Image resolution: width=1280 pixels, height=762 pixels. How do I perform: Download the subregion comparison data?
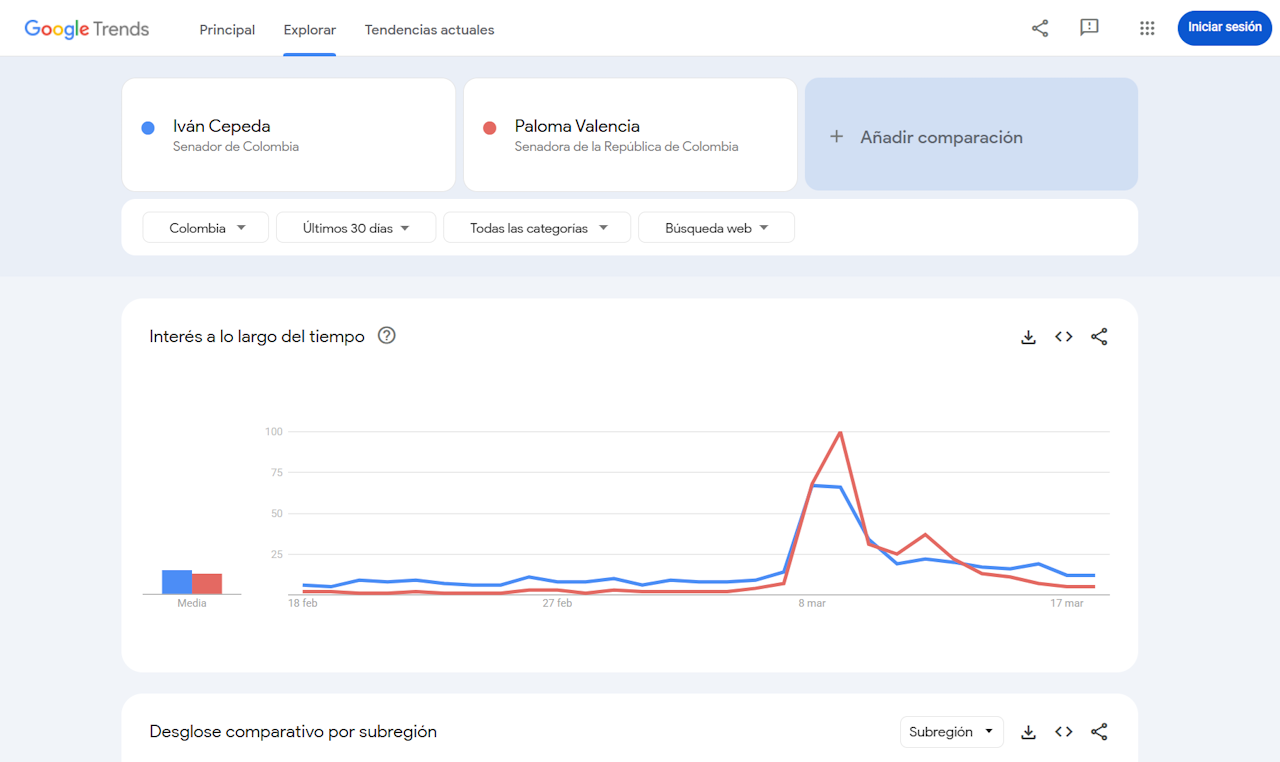[x=1028, y=731]
